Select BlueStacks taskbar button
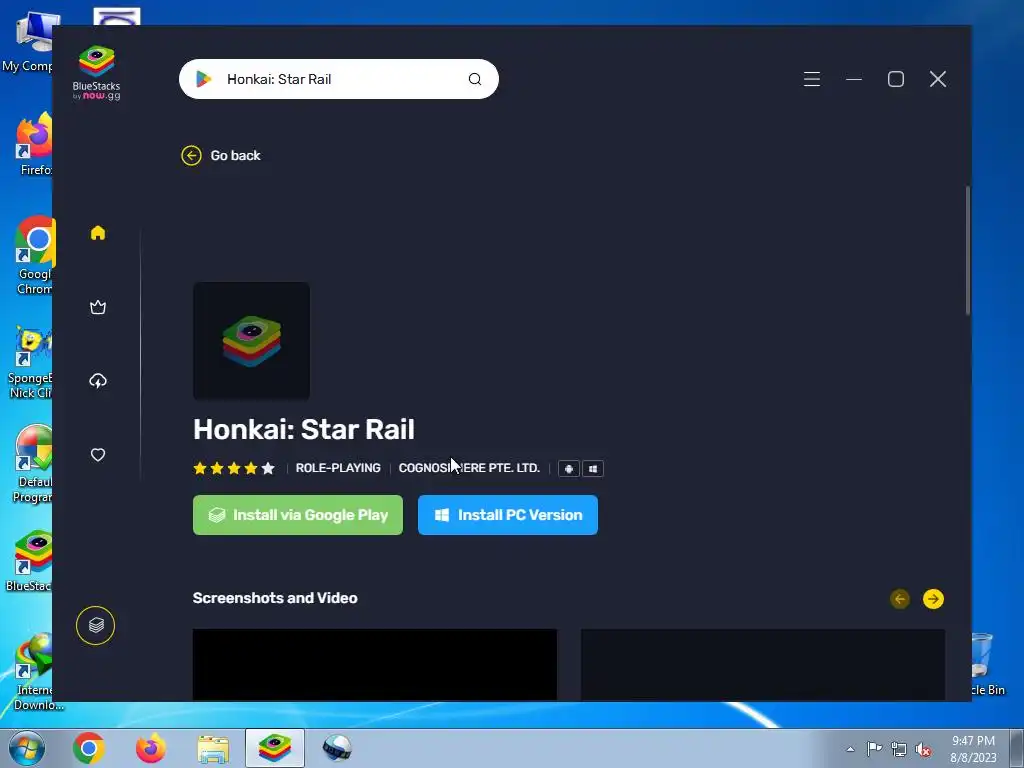 click(x=275, y=748)
